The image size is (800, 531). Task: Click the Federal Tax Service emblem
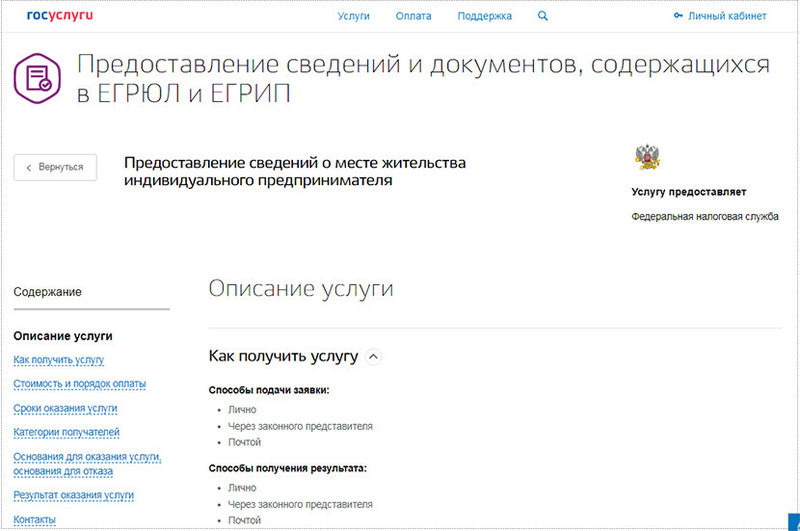(647, 157)
